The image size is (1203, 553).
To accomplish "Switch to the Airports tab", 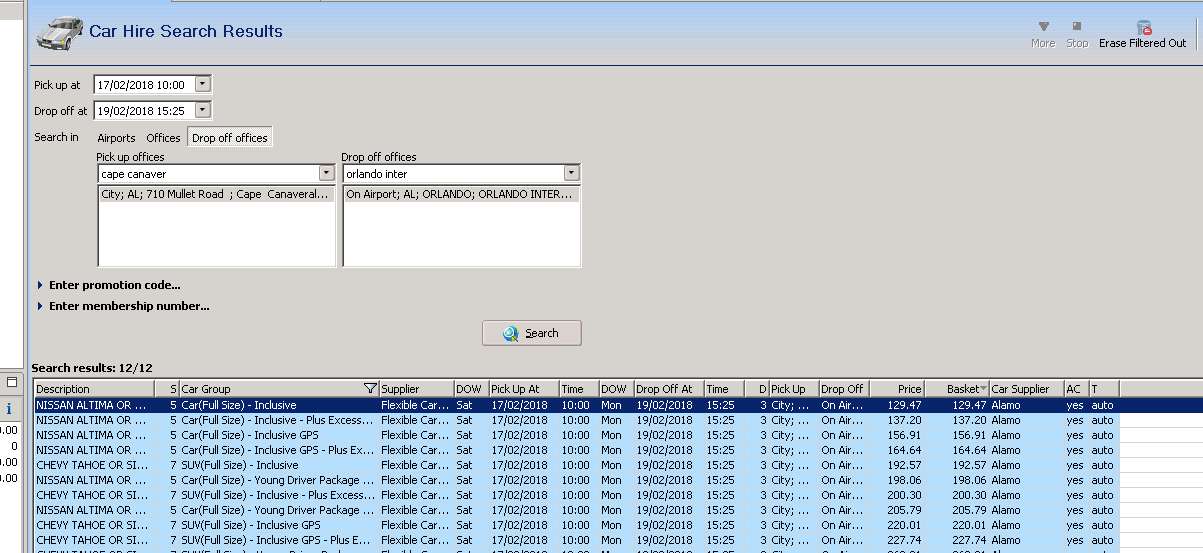I will tap(116, 138).
